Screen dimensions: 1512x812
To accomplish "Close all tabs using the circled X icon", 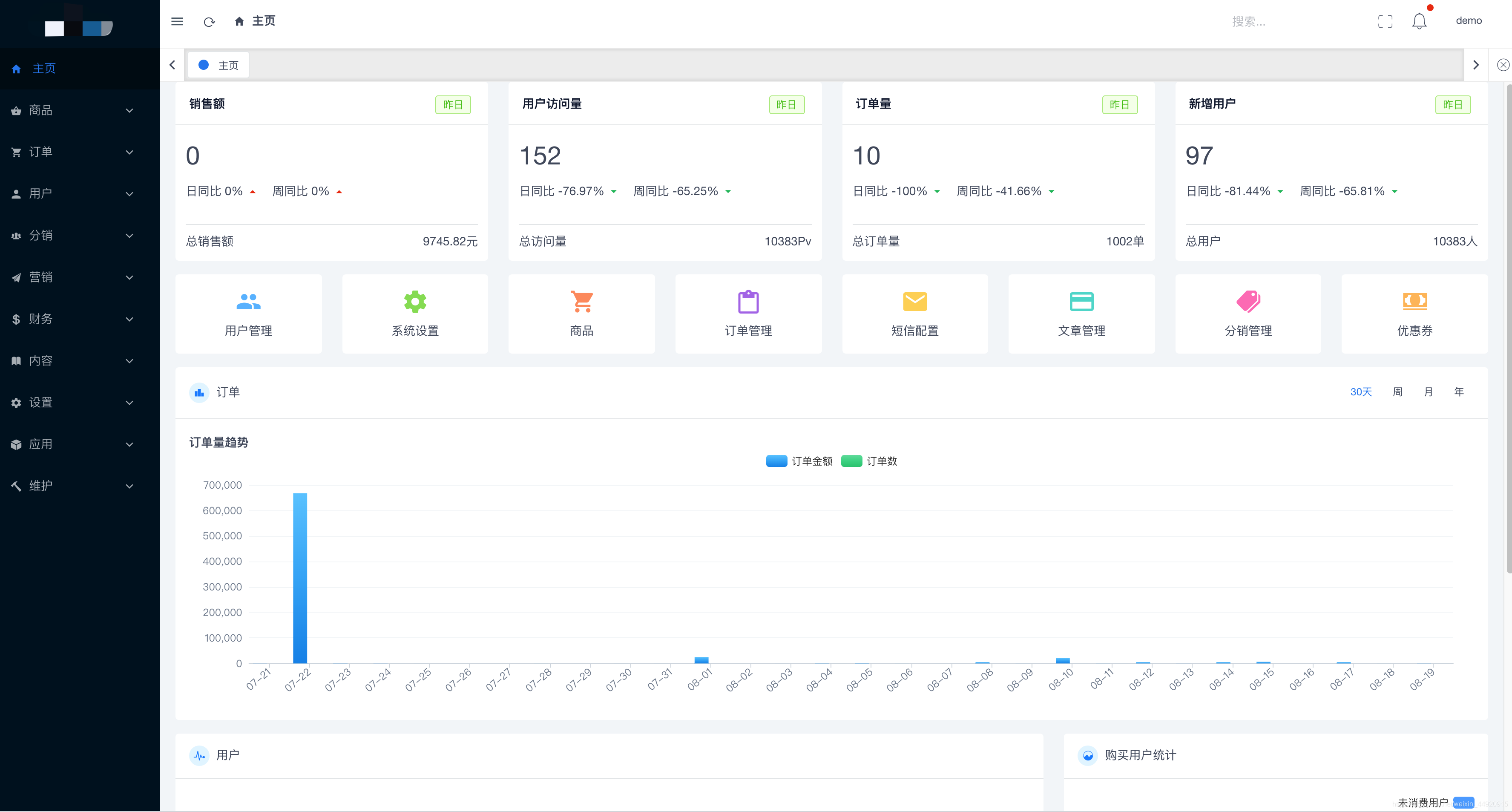I will 1503,65.
